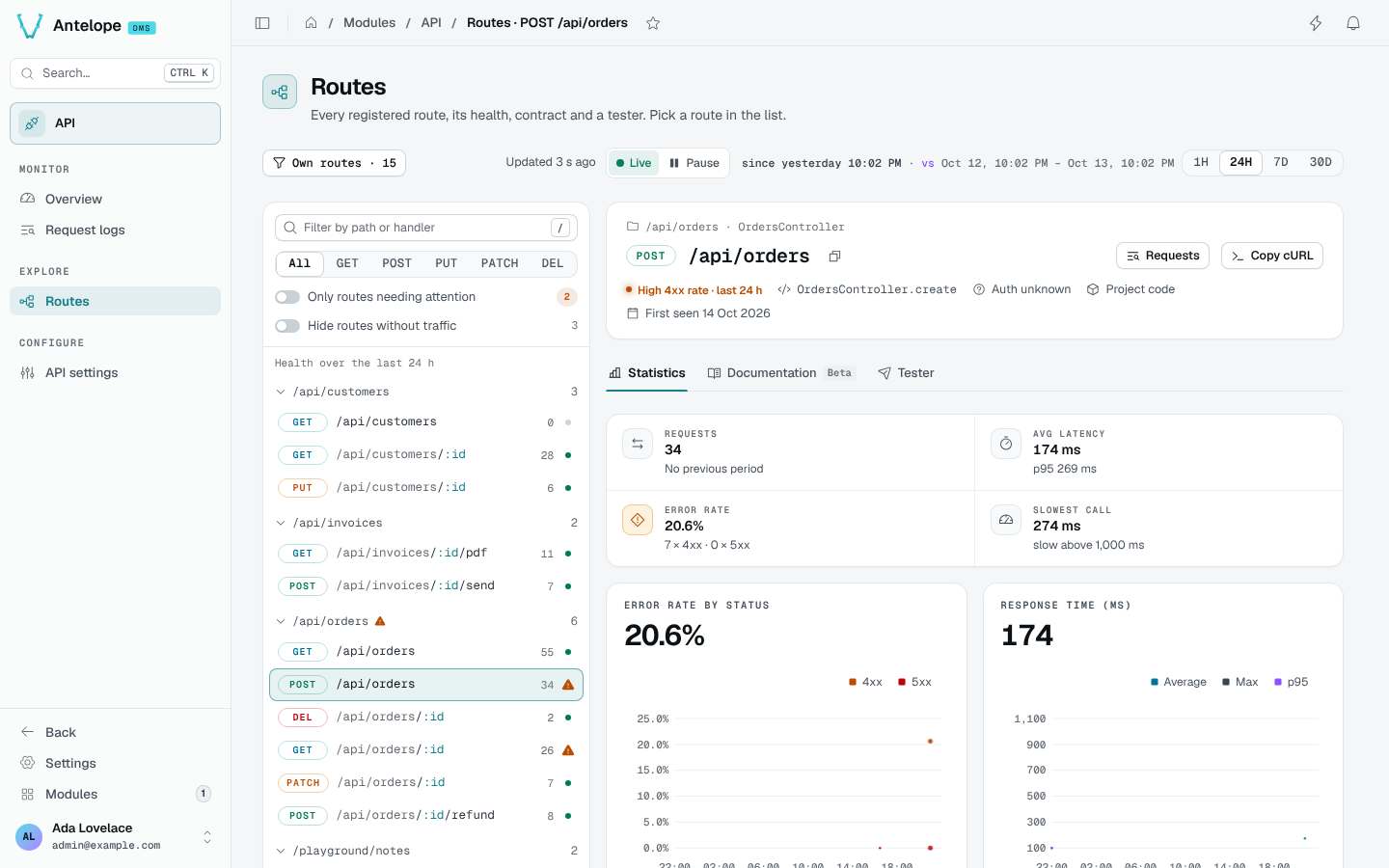Collapse the /playground/notes group
1389x868 pixels.
(281, 851)
